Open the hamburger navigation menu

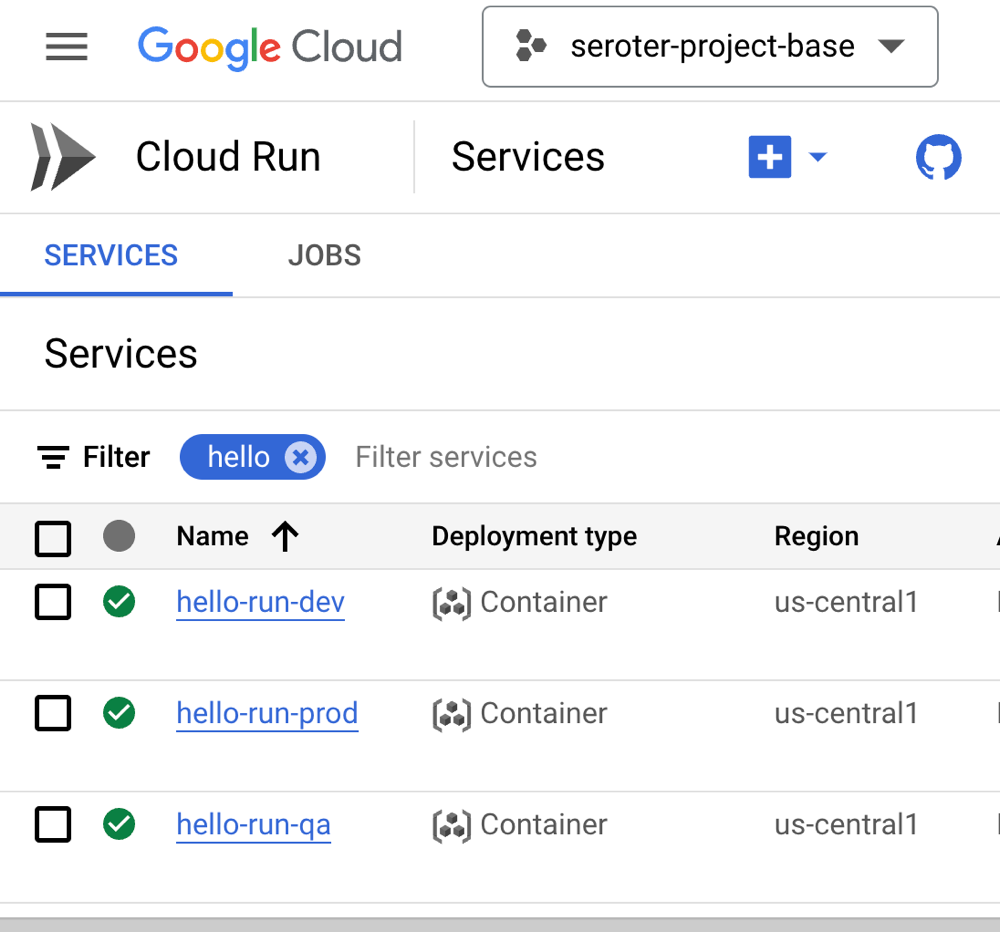click(67, 47)
